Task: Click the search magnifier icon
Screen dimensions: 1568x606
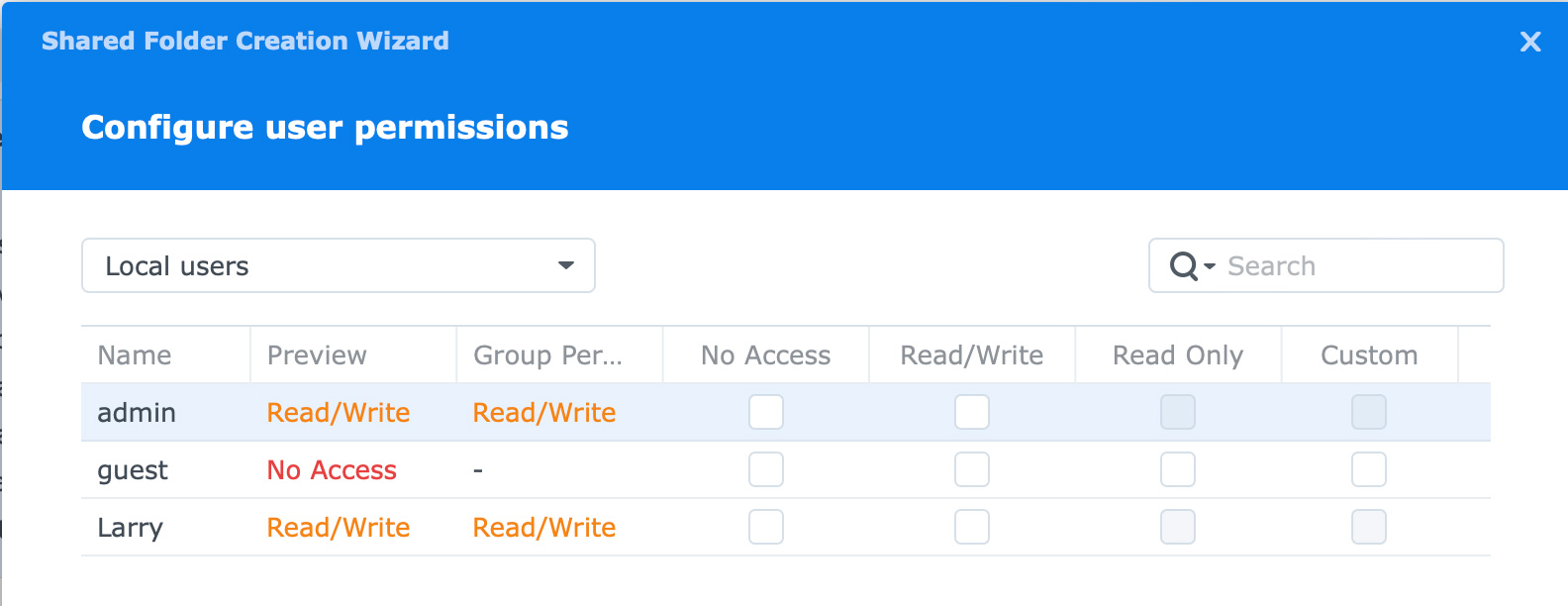Action: (1184, 266)
